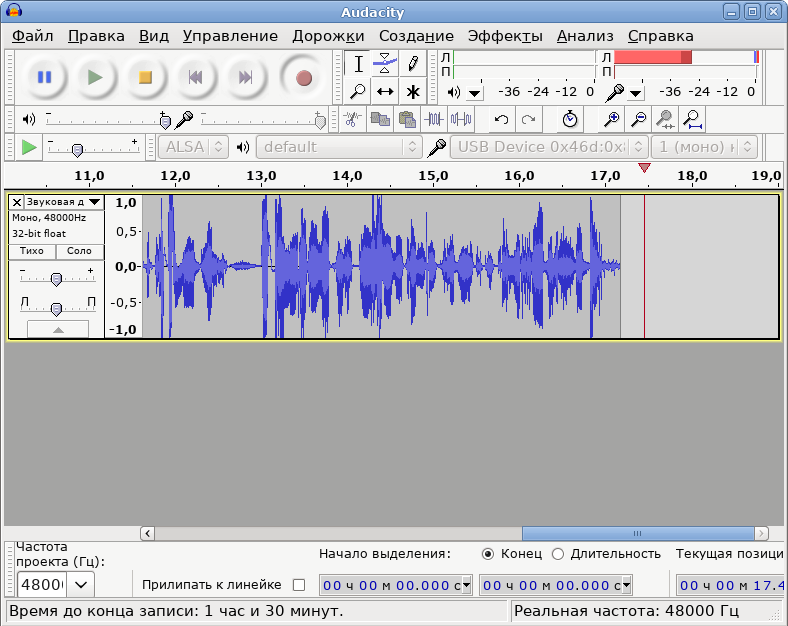The image size is (788, 626).
Task: Click the Fit Project zoom icon
Action: coord(693,120)
